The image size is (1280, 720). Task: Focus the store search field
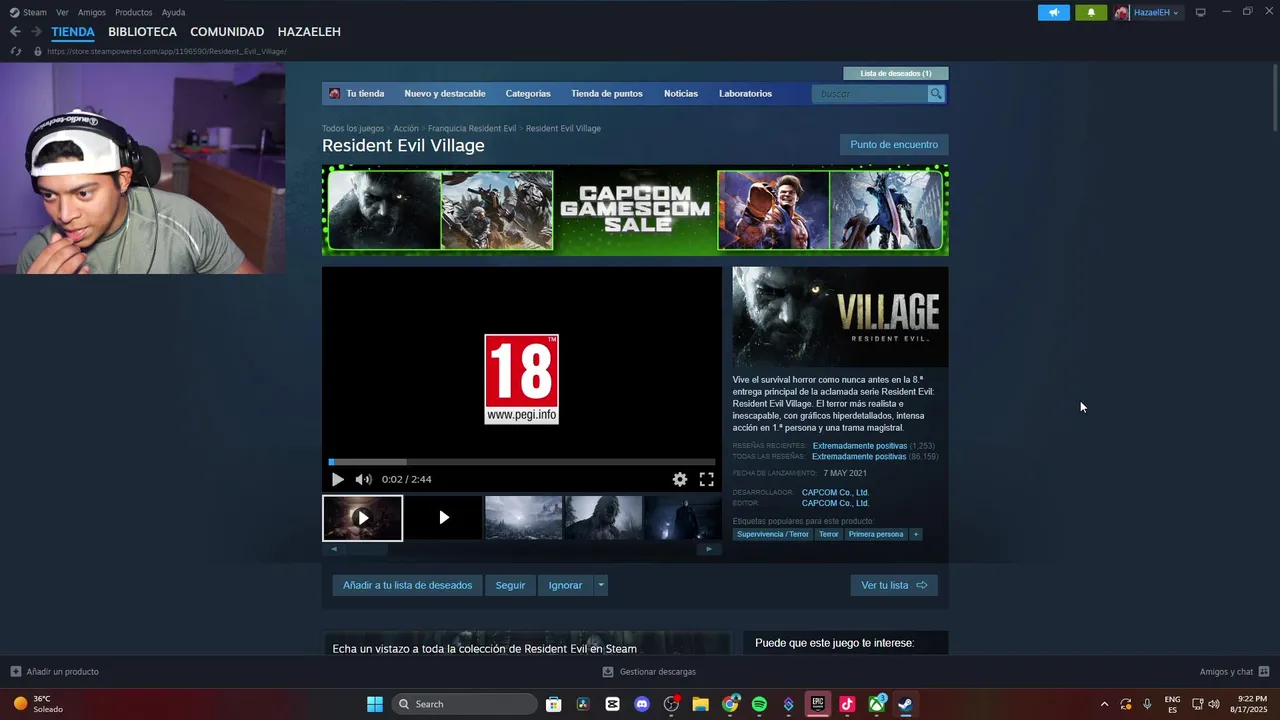point(871,94)
